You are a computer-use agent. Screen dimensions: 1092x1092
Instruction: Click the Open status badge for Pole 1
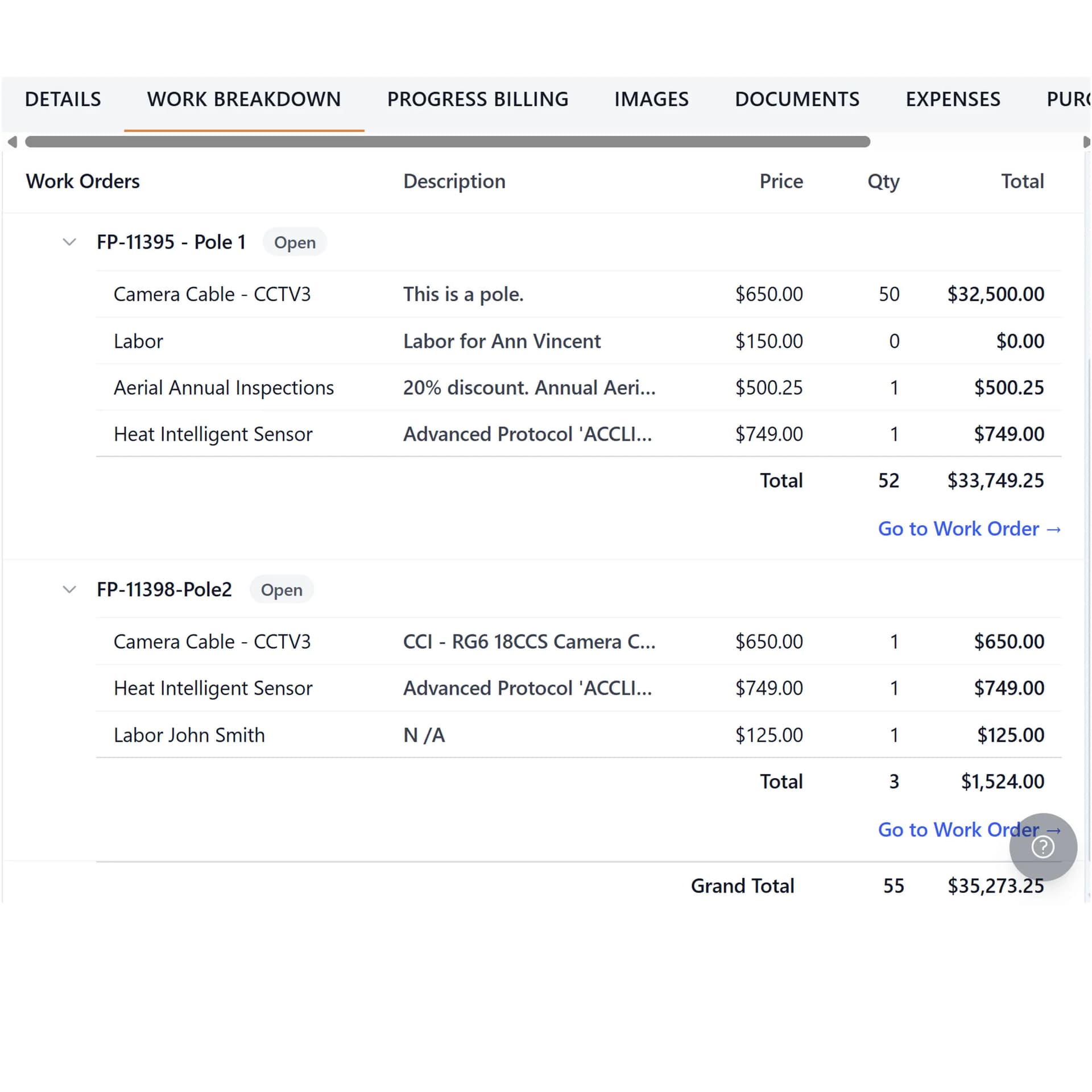(295, 242)
